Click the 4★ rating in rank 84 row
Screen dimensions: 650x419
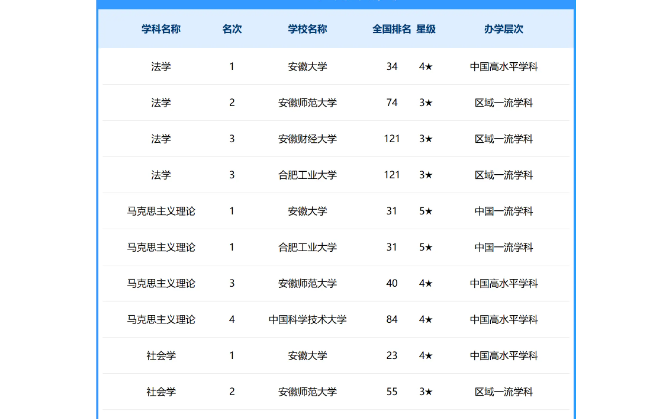[426, 320]
